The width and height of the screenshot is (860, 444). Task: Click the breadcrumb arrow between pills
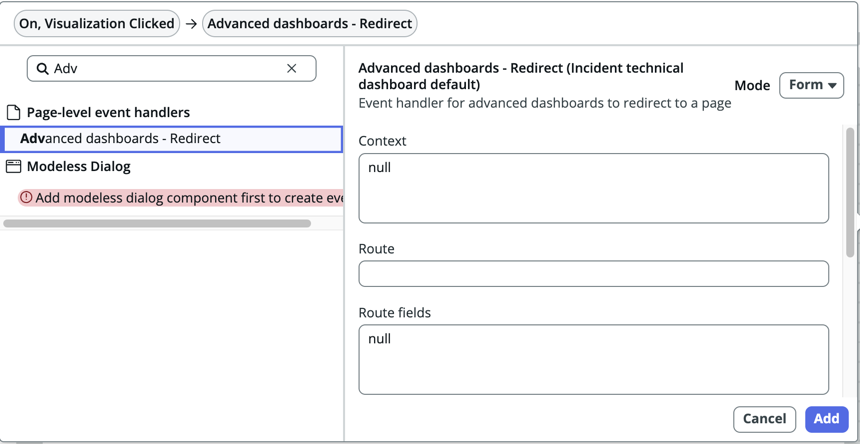click(x=191, y=24)
